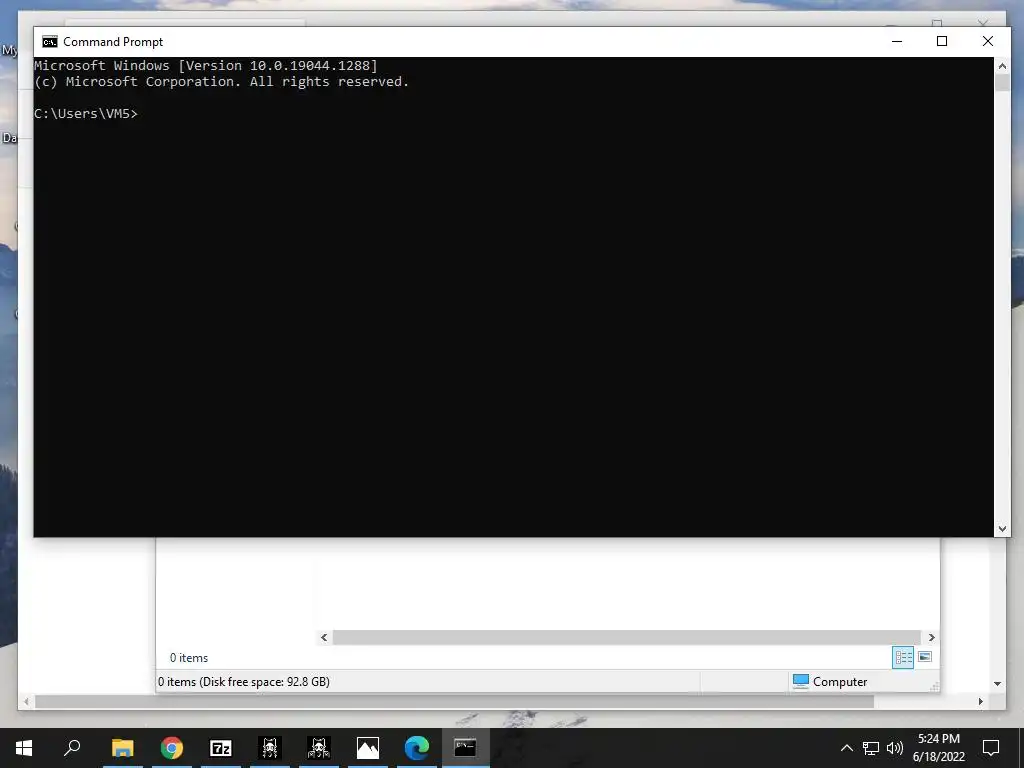Launch Google Chrome from the taskbar

172,748
